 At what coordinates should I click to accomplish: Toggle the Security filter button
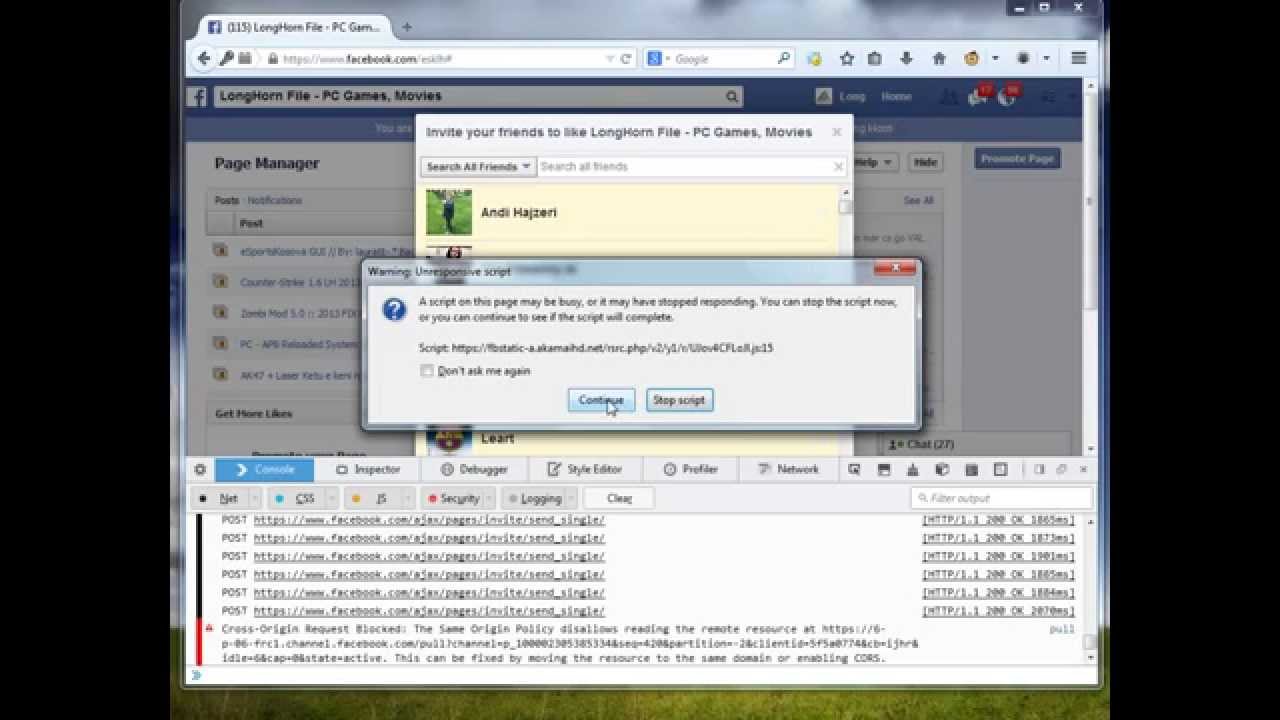(453, 498)
